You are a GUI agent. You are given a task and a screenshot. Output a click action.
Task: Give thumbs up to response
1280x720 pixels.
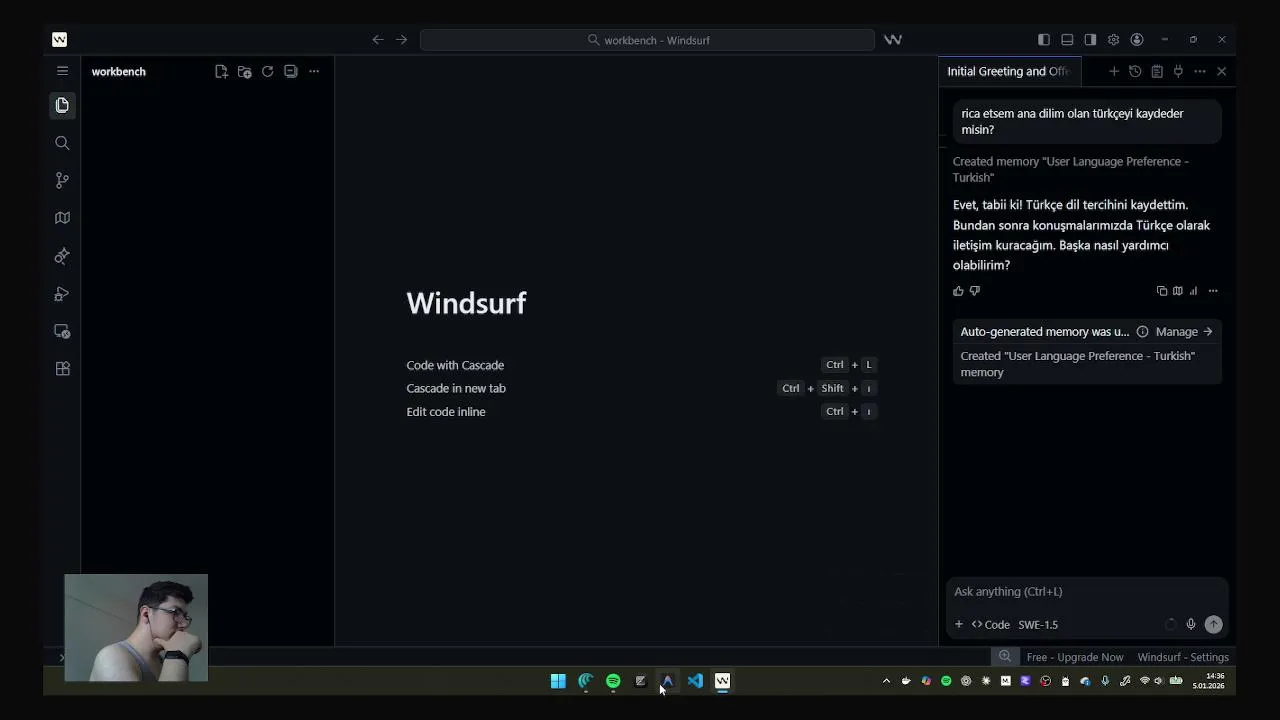click(958, 291)
